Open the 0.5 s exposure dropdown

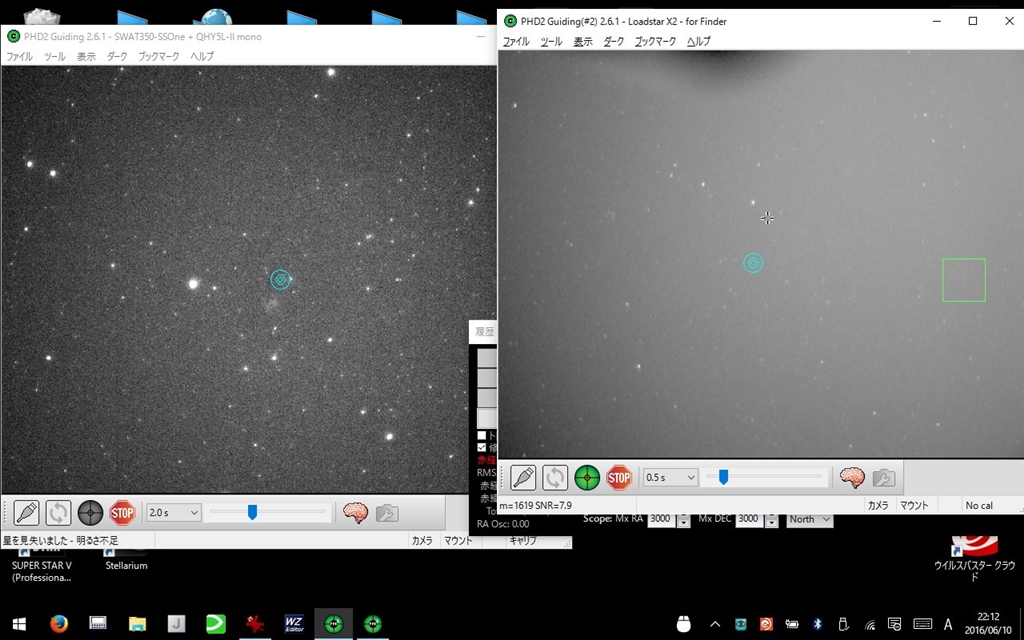click(670, 477)
